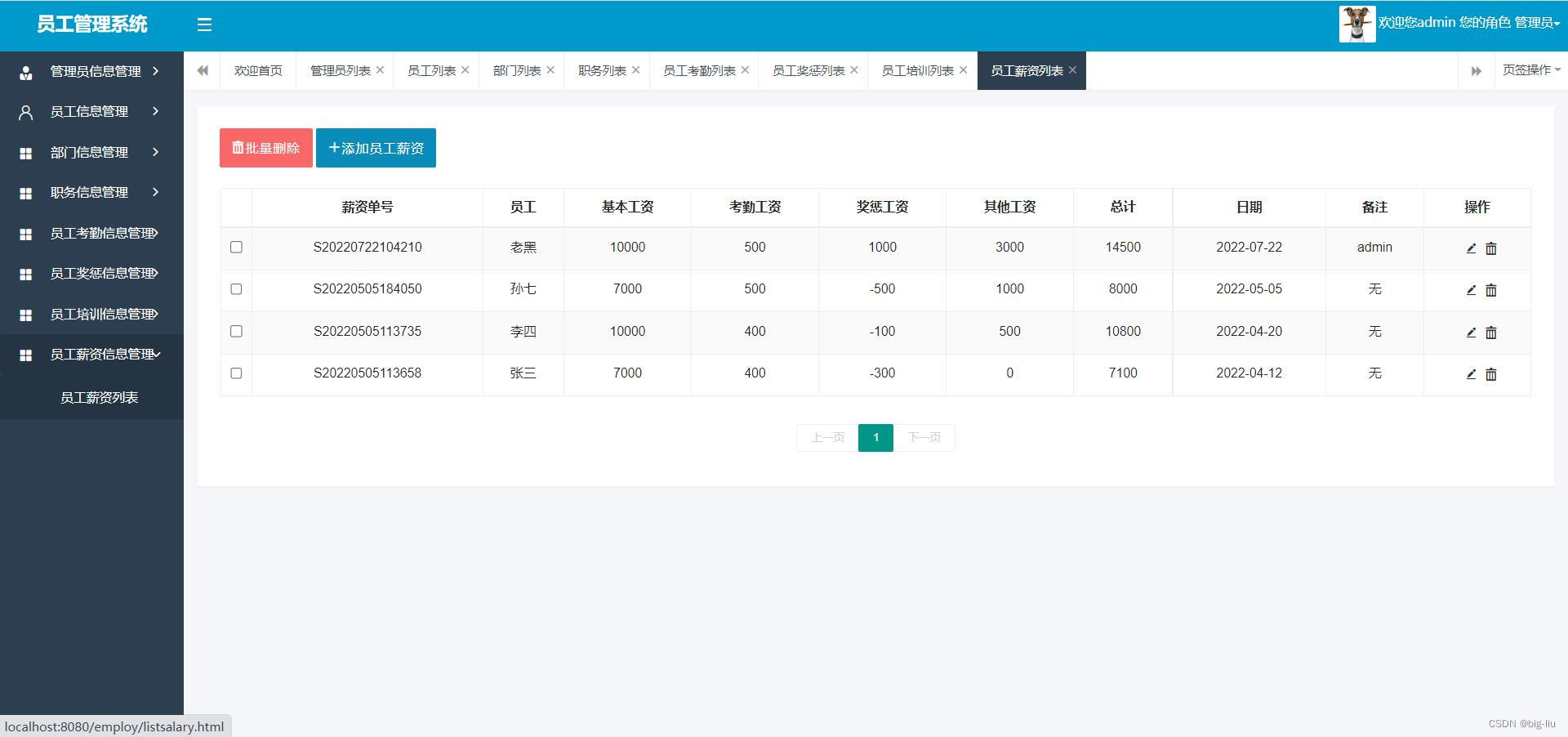This screenshot has height=737, width=1568.
Task: Open the 页签操作 dropdown
Action: pos(1530,70)
